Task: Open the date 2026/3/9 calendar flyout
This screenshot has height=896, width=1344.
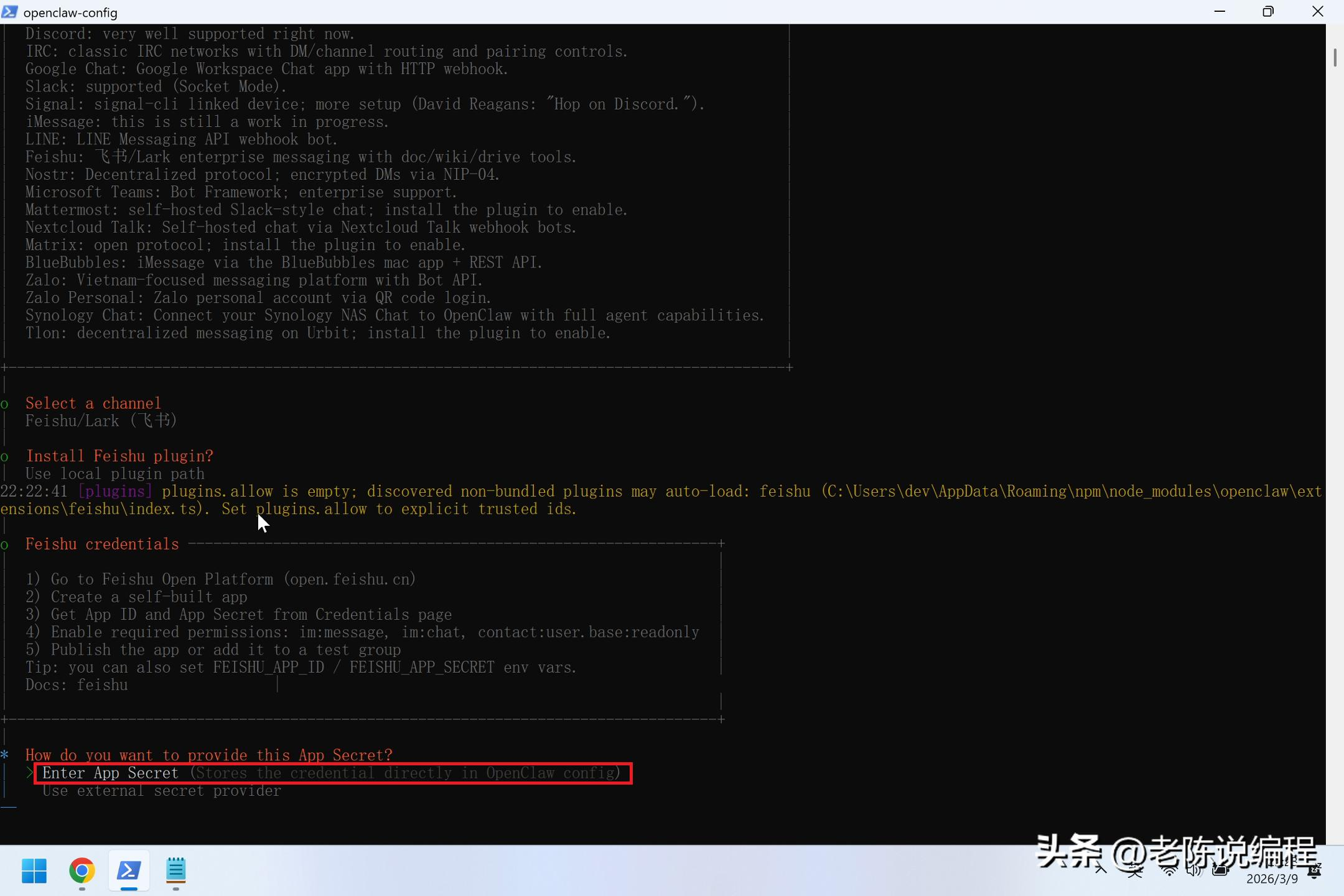Action: coord(1272,879)
